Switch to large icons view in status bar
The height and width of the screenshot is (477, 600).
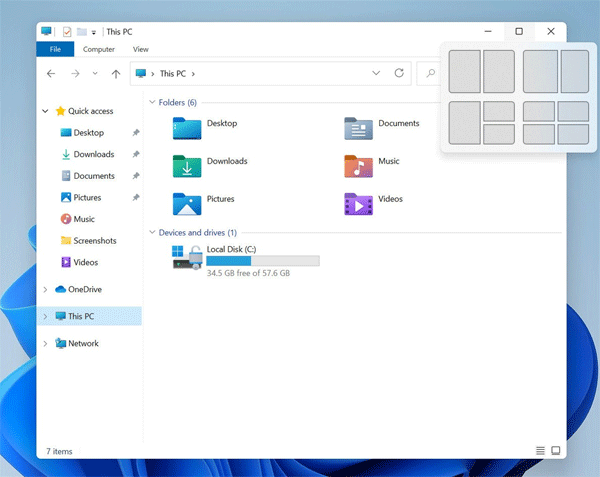pos(556,451)
